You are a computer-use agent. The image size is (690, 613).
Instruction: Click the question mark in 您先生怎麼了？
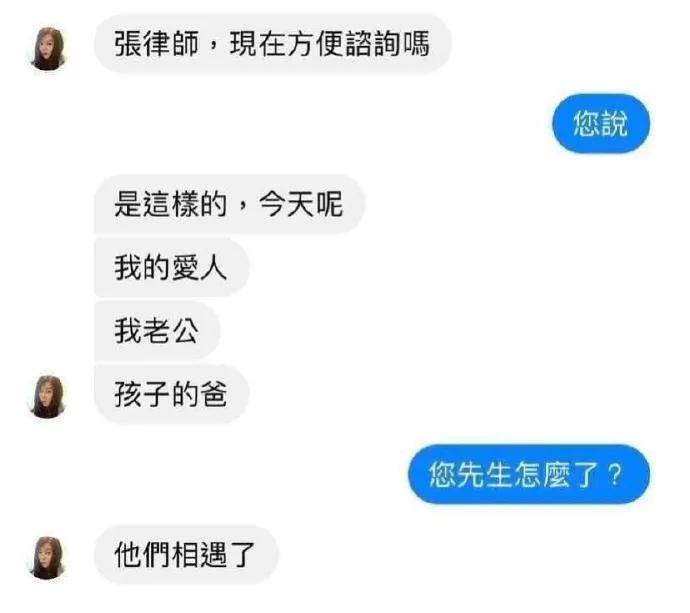click(x=615, y=474)
